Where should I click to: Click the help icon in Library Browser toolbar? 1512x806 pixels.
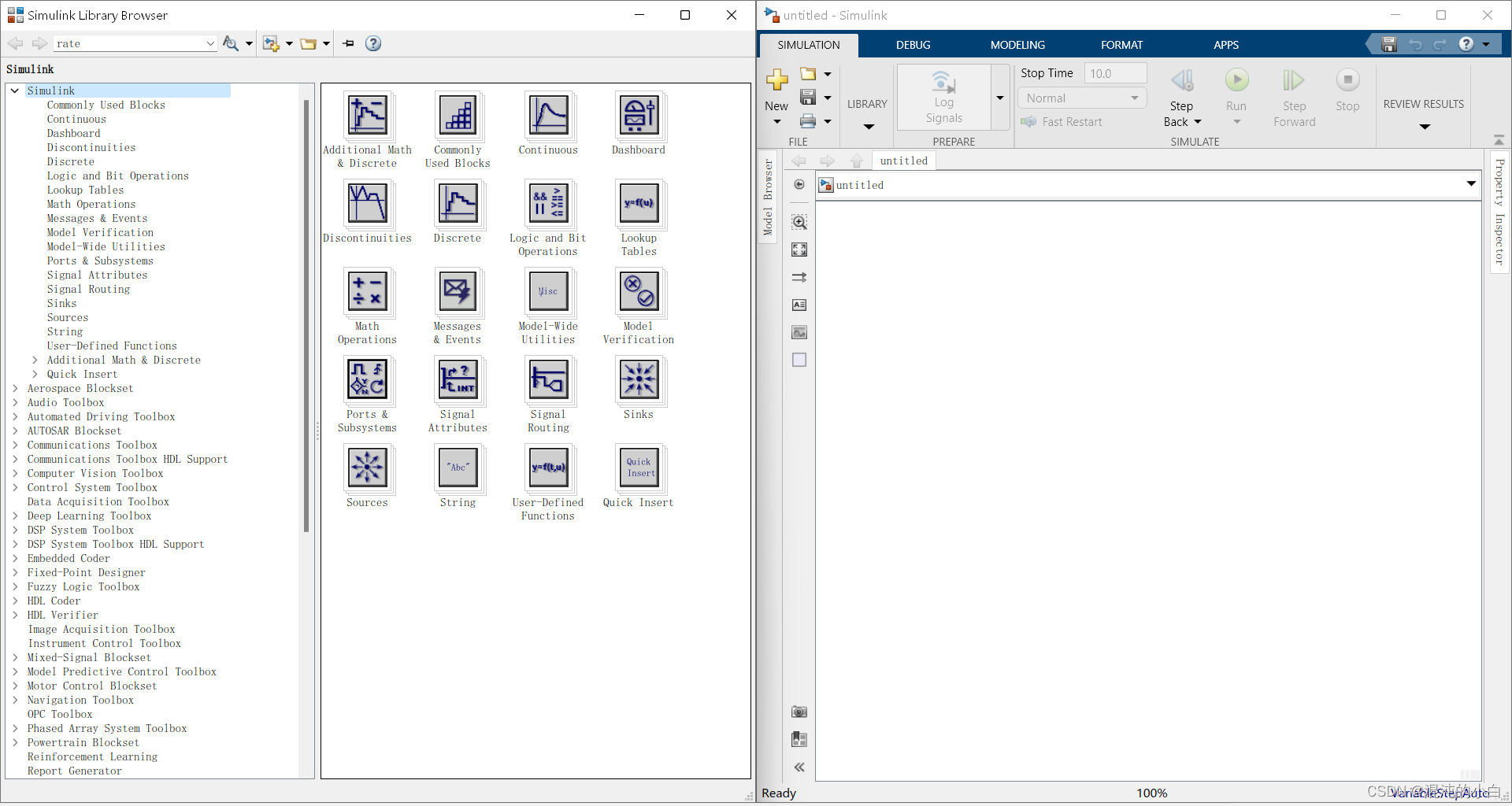click(373, 43)
